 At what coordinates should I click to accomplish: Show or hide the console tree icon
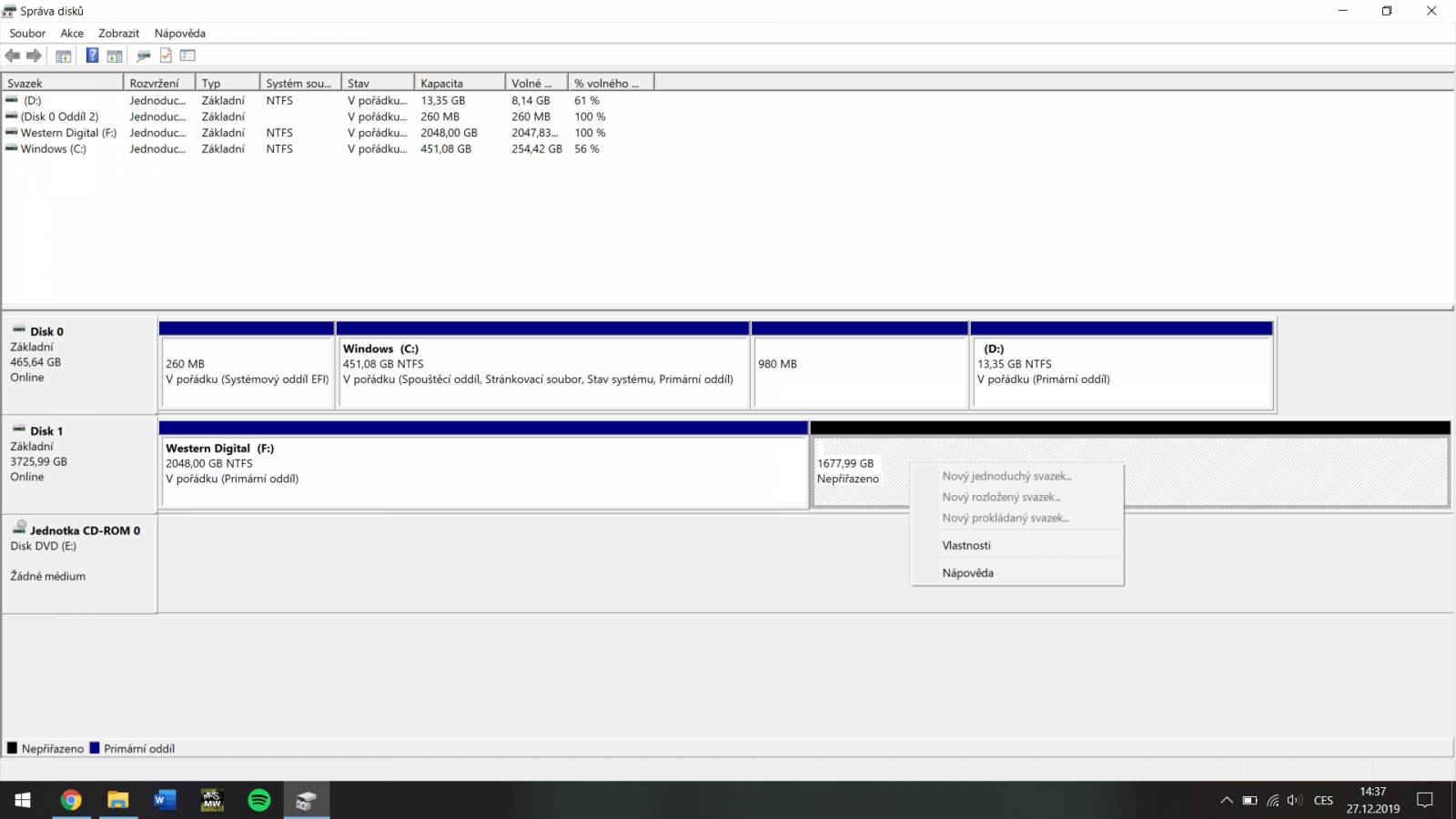[64, 56]
